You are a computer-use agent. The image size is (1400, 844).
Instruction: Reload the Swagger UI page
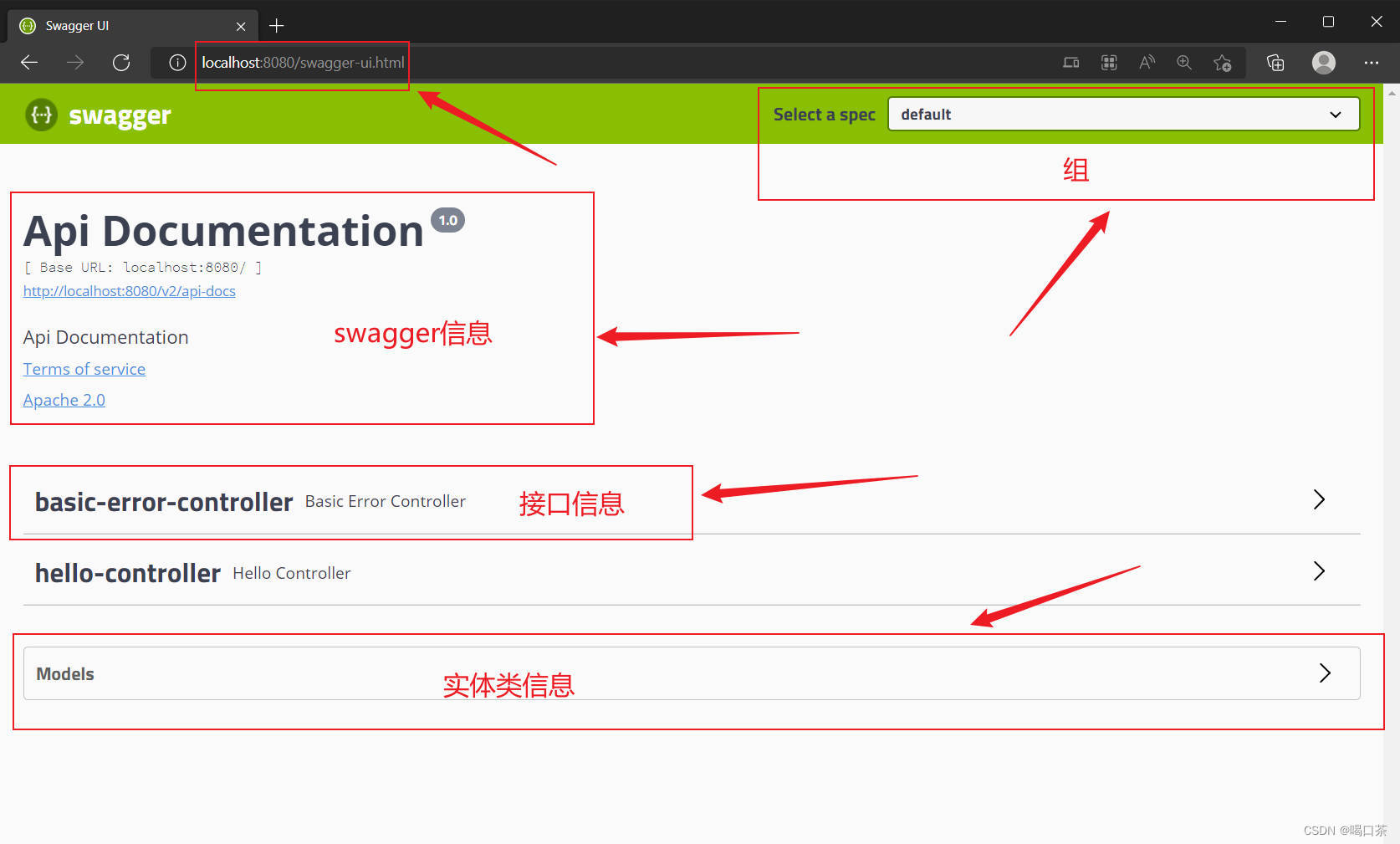(x=121, y=63)
